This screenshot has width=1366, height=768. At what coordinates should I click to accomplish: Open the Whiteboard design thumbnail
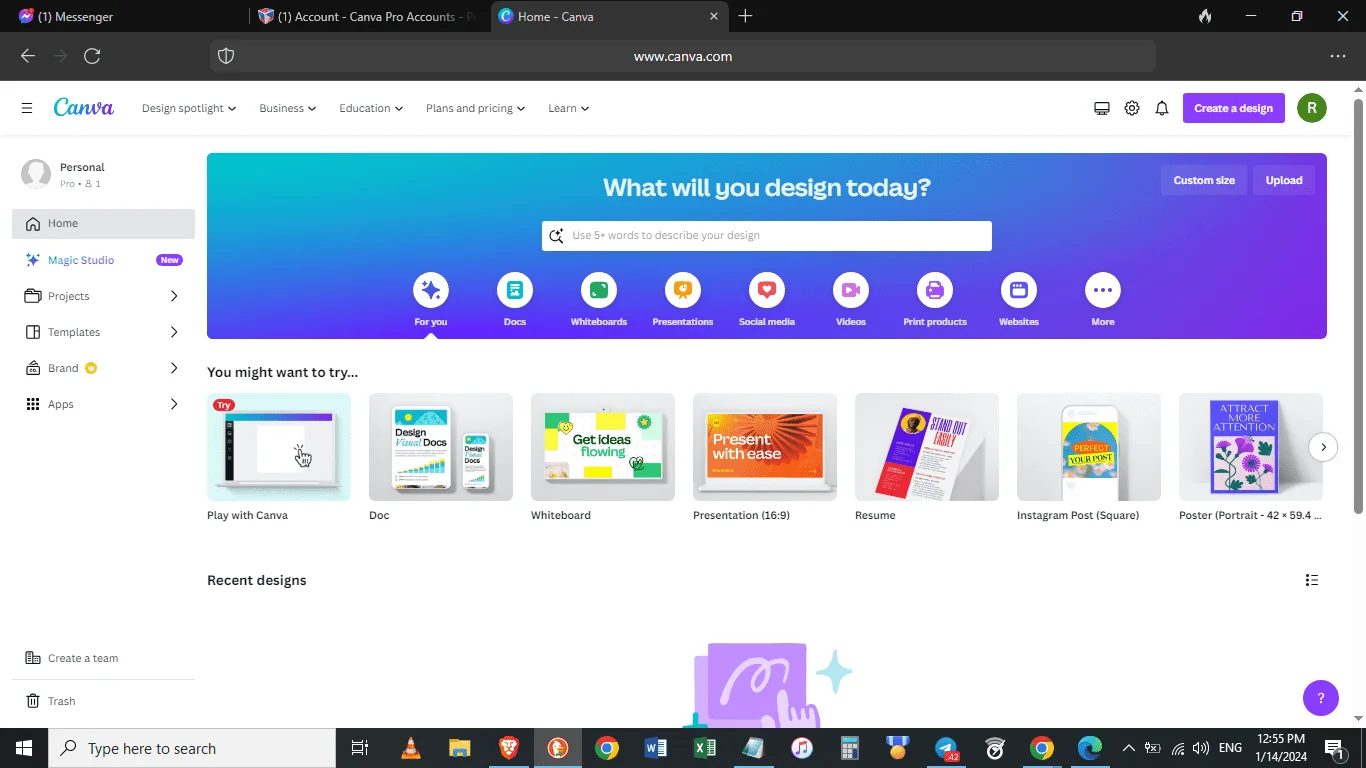603,447
